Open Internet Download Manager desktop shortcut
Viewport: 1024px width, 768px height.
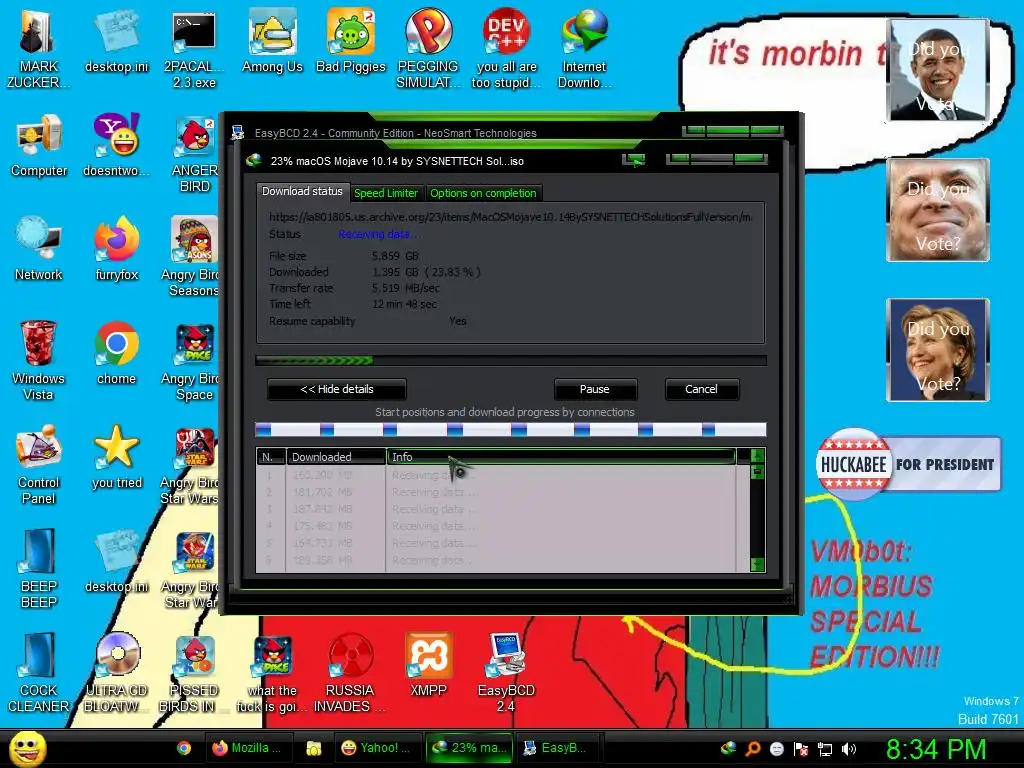click(x=584, y=49)
